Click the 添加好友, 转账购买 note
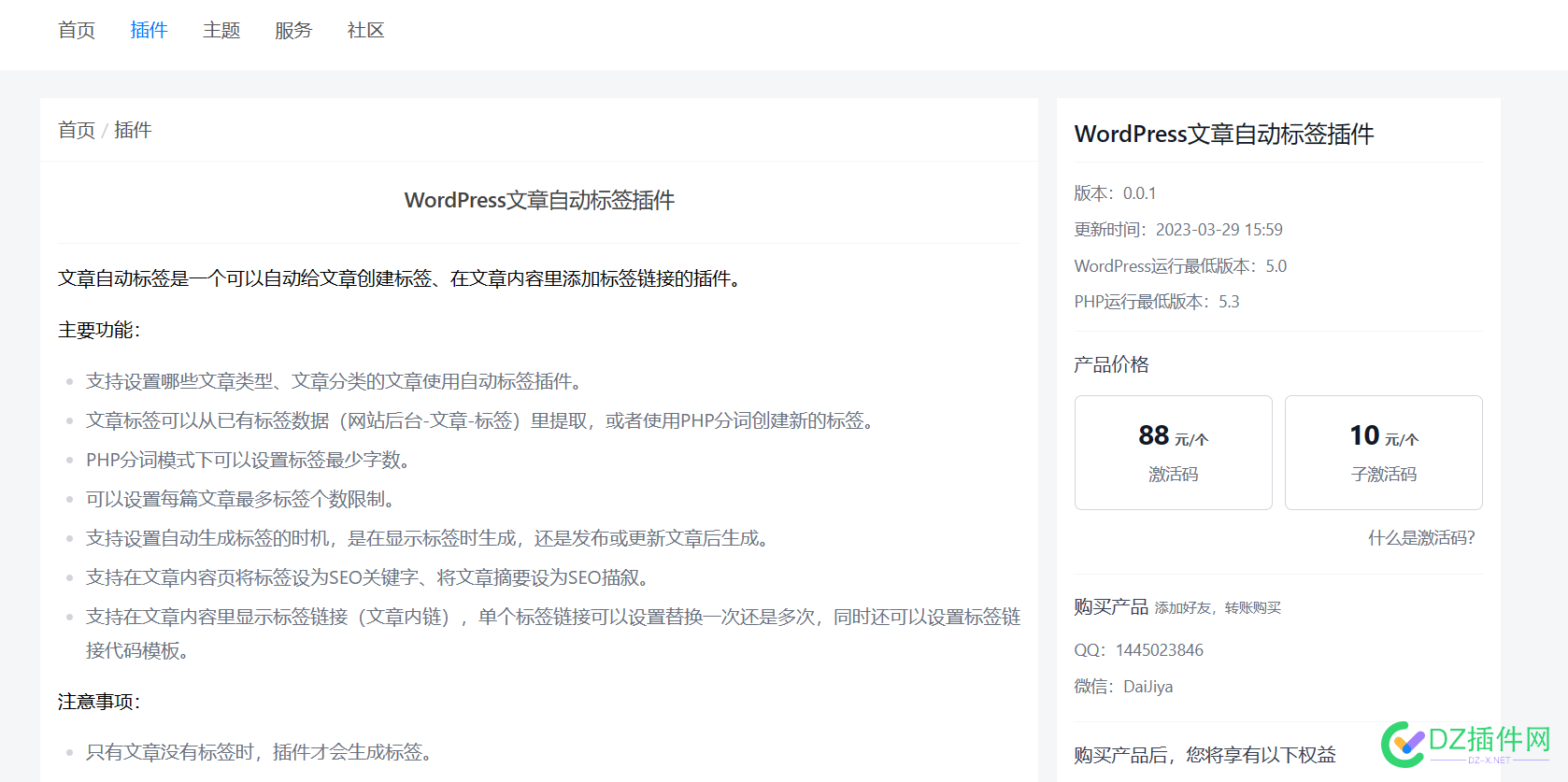 (1218, 608)
